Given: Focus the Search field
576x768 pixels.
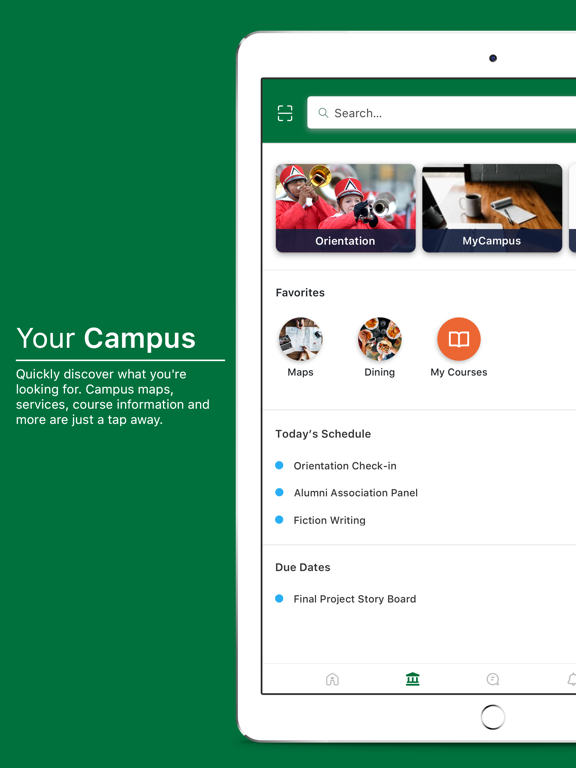Looking at the screenshot, I should click(x=441, y=113).
